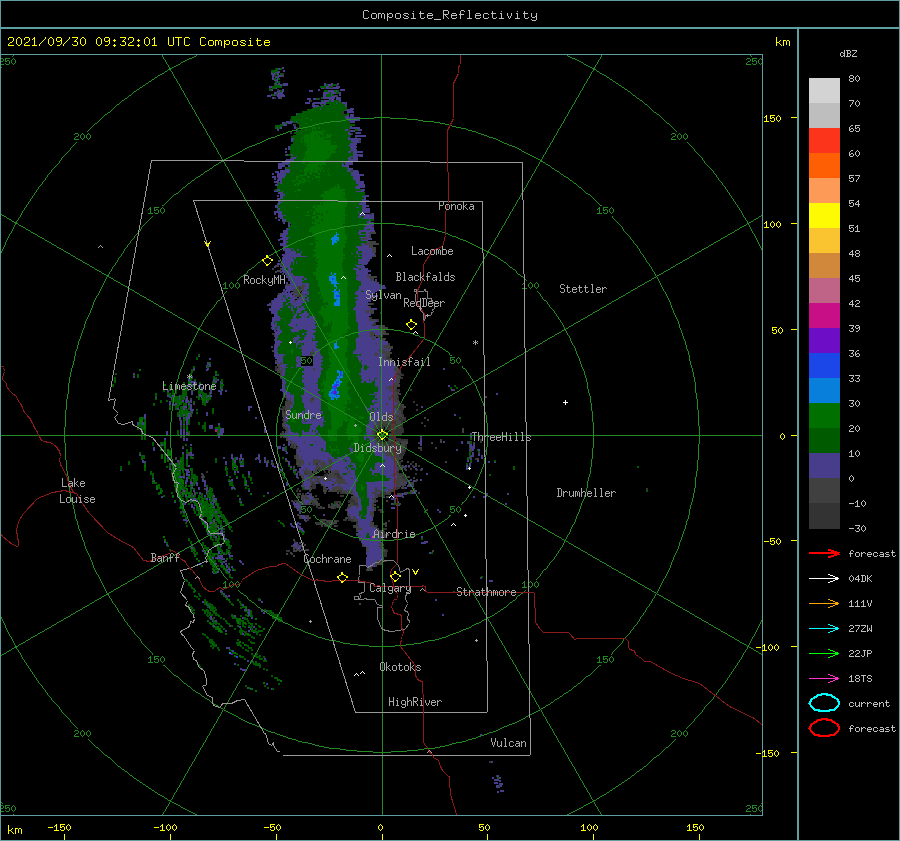Click the Vulcan city label
Viewport: 900px width, 841px height.
point(508,743)
